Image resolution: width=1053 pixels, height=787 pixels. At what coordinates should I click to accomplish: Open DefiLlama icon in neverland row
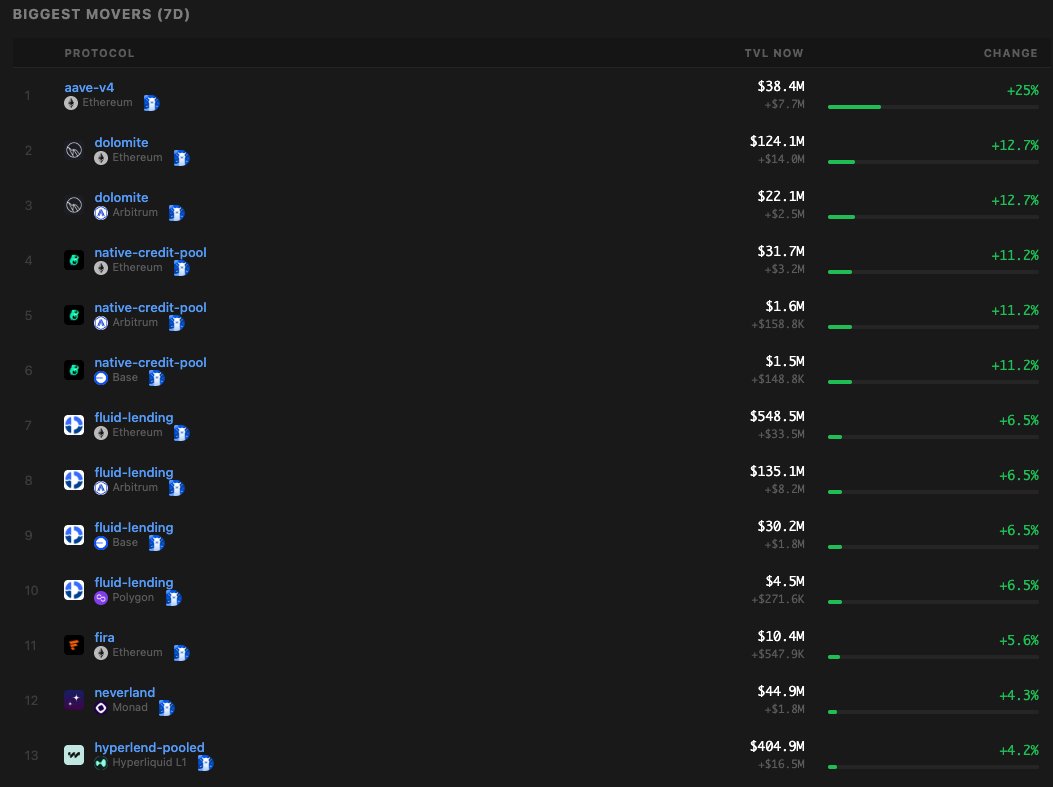[166, 708]
